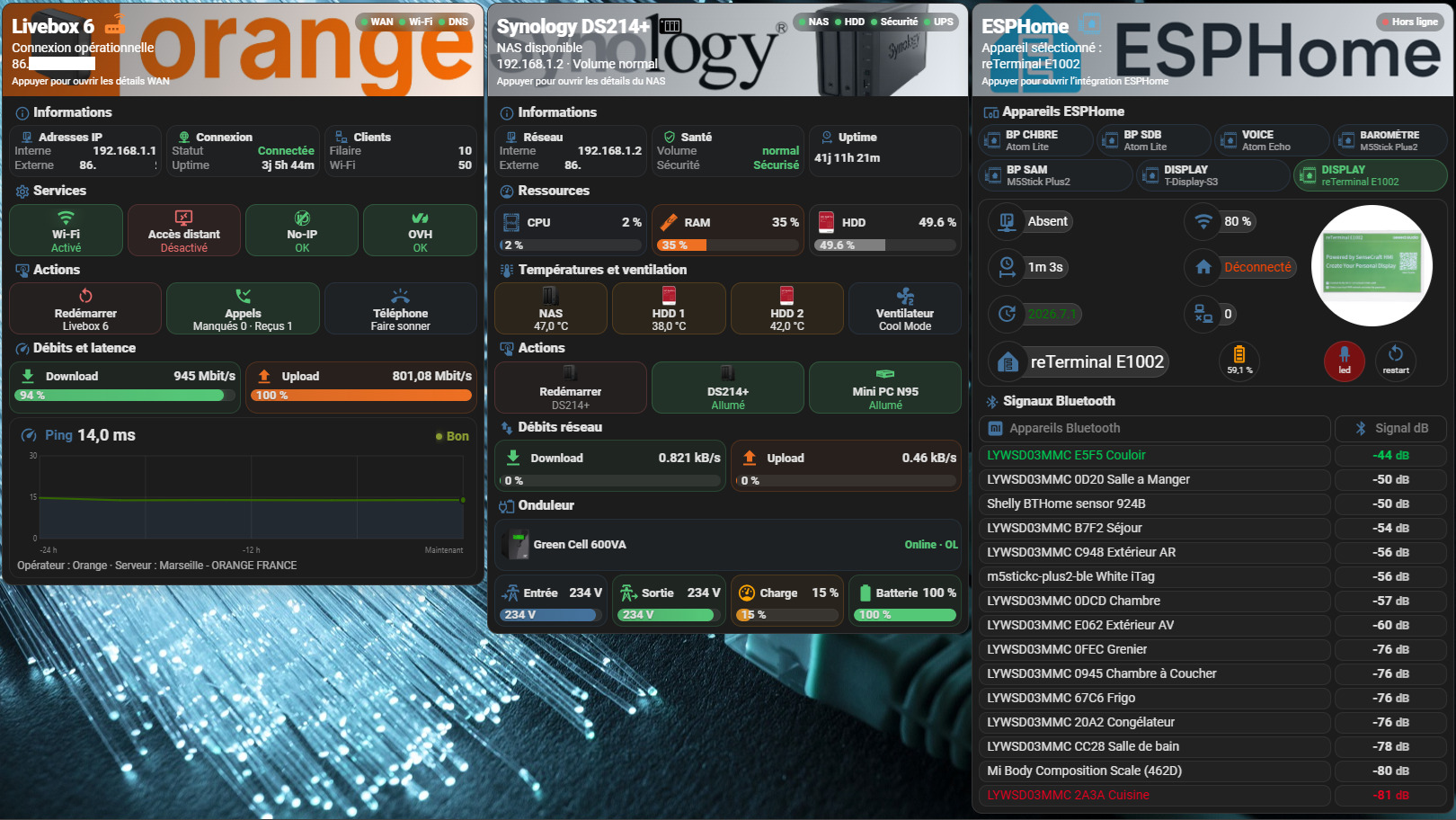Open the Ventilateur Cool Mode selector
Image resolution: width=1456 pixels, height=820 pixels.
coord(905,308)
